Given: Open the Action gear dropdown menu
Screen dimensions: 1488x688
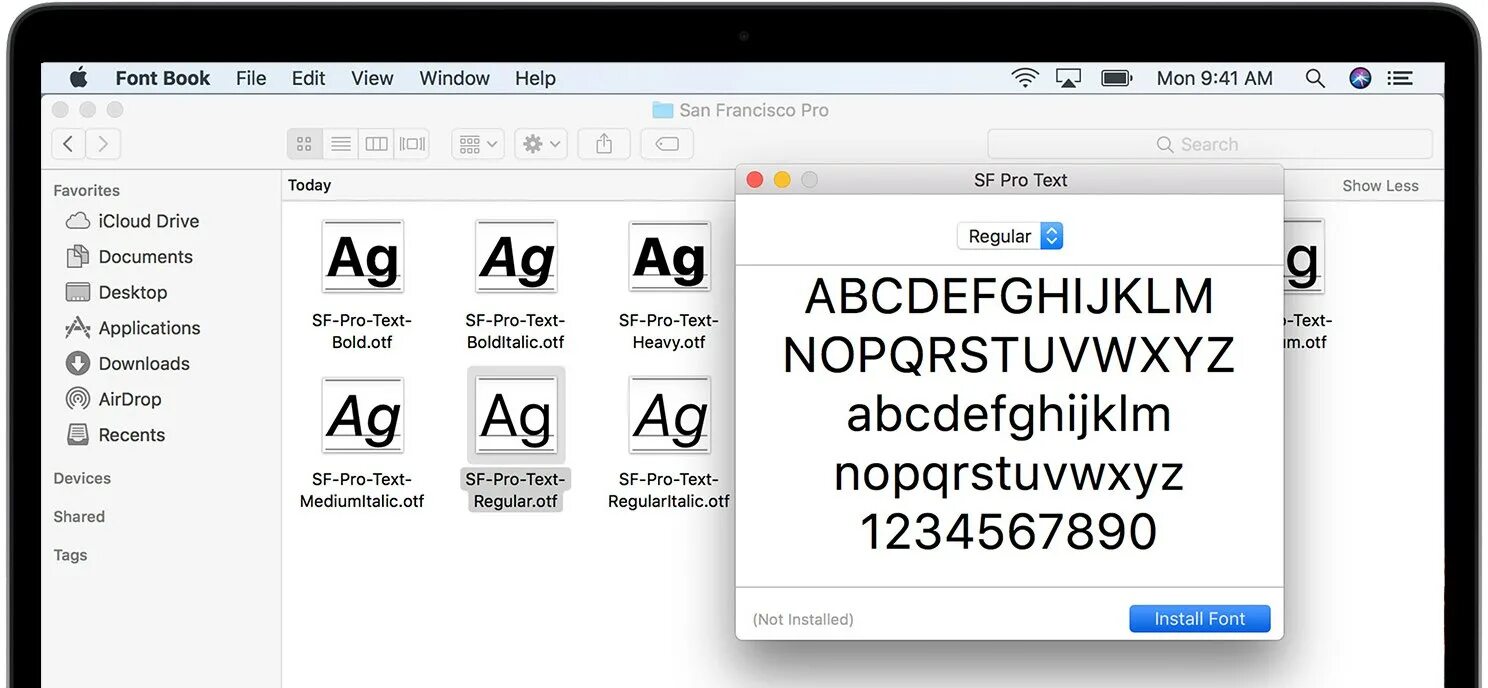Looking at the screenshot, I should [x=542, y=144].
